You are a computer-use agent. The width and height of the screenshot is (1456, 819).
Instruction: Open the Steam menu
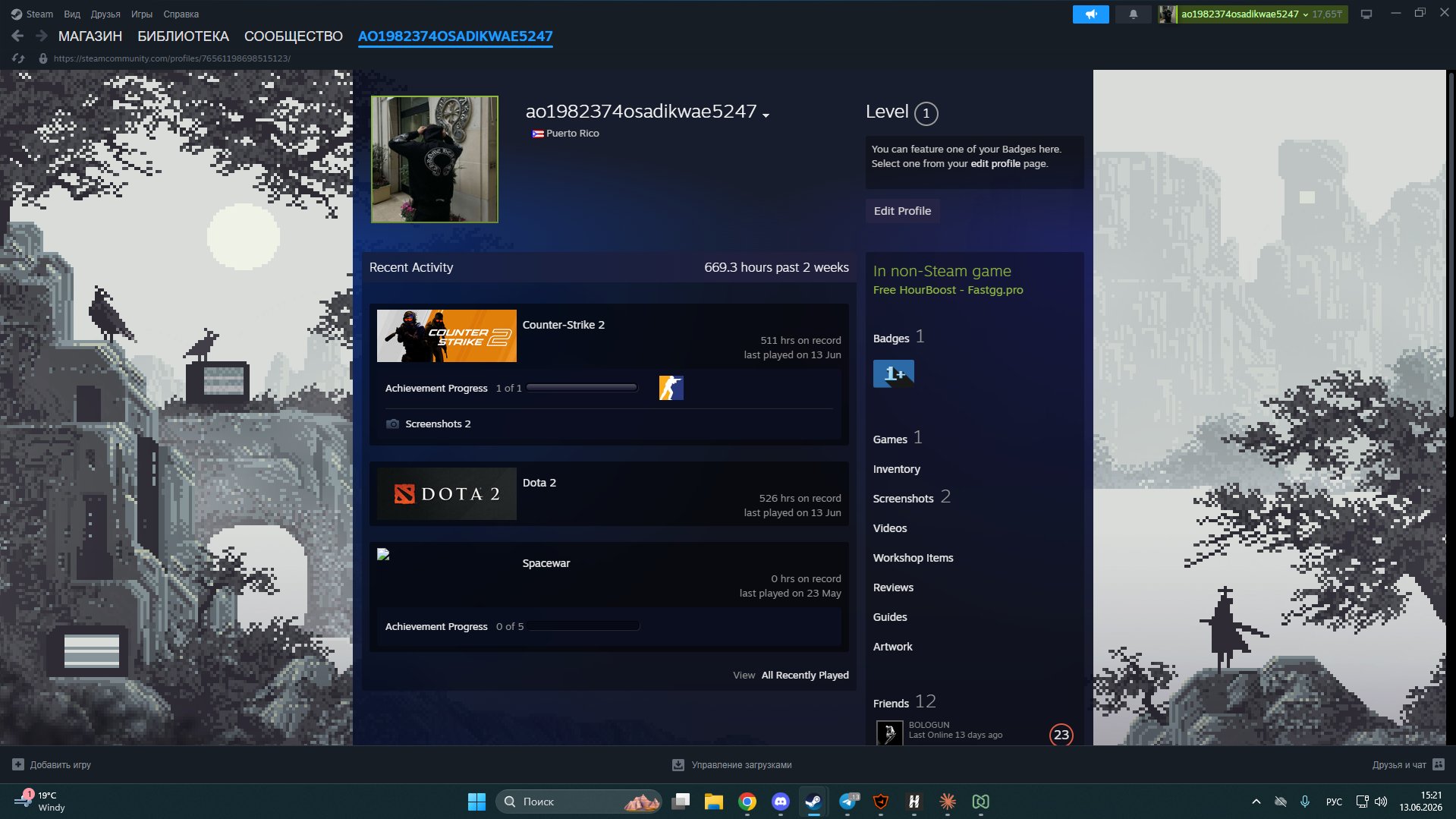click(x=39, y=14)
